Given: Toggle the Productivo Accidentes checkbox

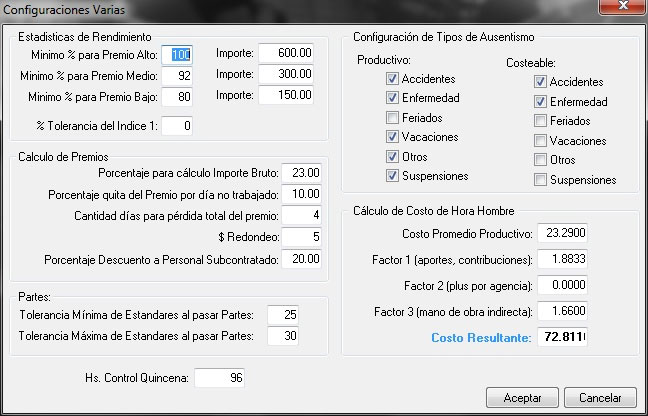Looking at the screenshot, I should (393, 79).
